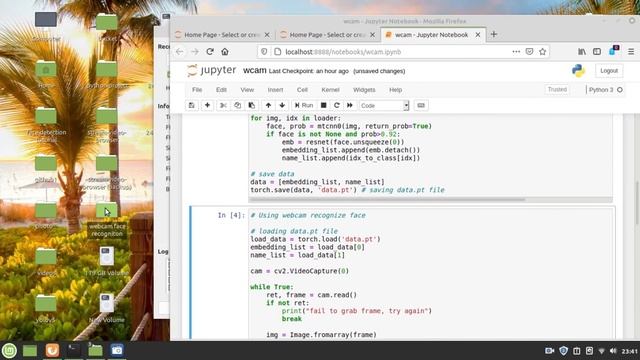
Task: Save the notebook with the floppy disk icon
Action: [x=191, y=105]
